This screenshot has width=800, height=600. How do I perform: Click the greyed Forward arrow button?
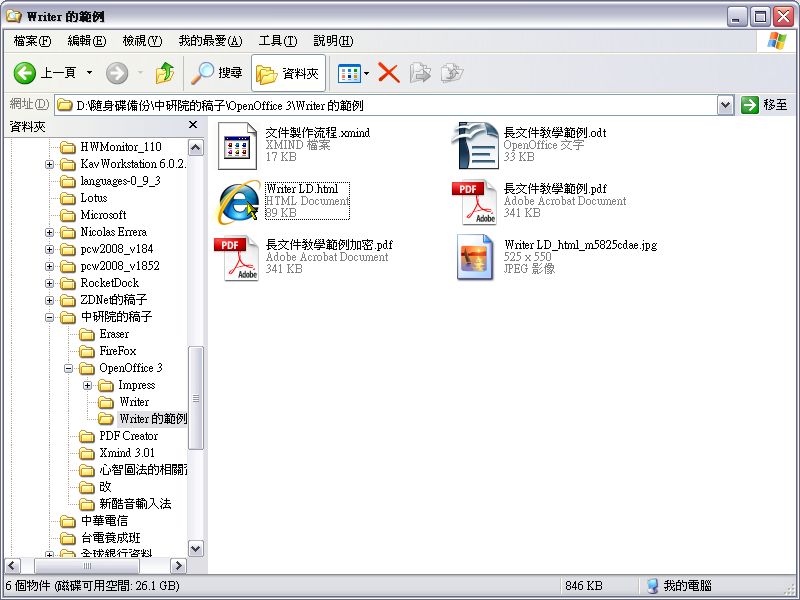pos(117,73)
